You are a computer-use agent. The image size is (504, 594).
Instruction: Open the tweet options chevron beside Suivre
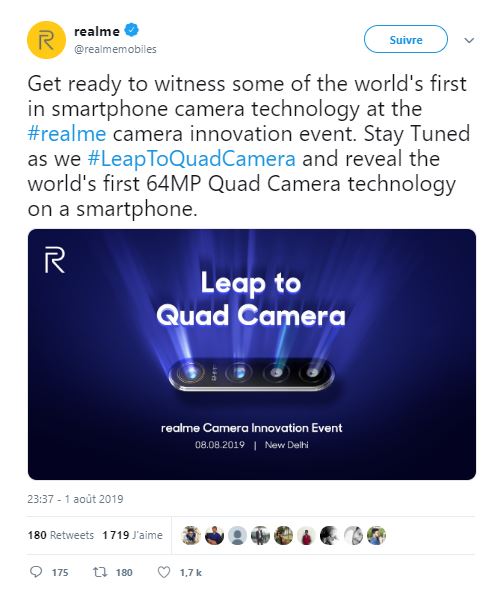[469, 40]
